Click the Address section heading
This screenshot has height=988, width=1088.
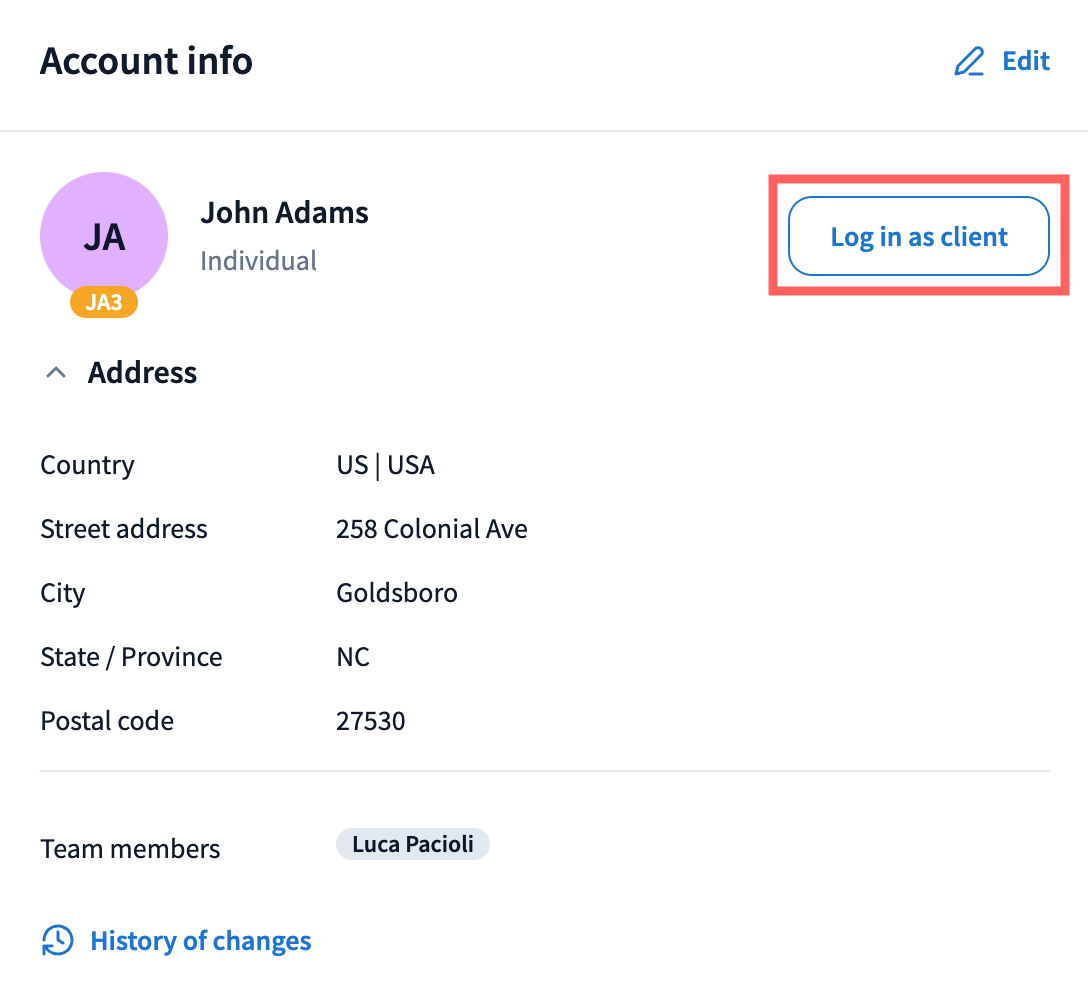(x=142, y=373)
